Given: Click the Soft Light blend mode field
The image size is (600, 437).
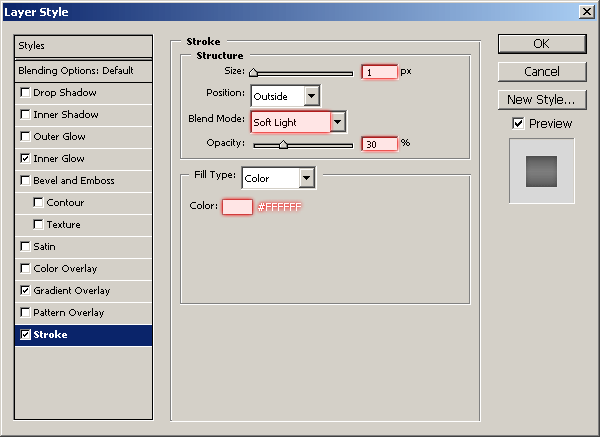Looking at the screenshot, I should point(290,122).
